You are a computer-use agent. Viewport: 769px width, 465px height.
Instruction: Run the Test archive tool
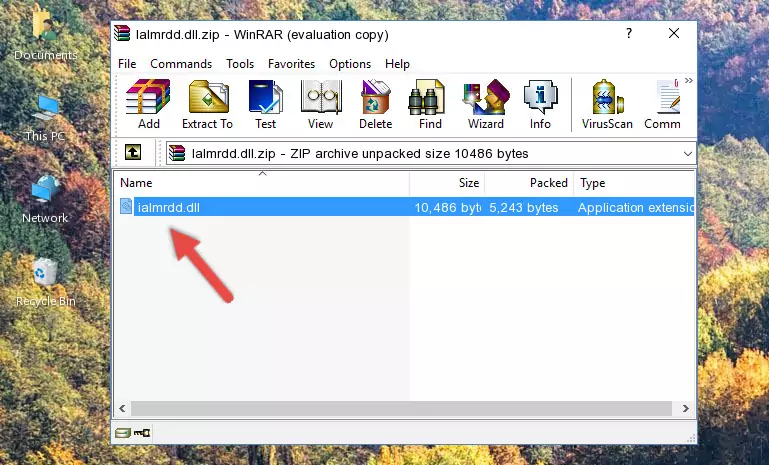point(265,104)
